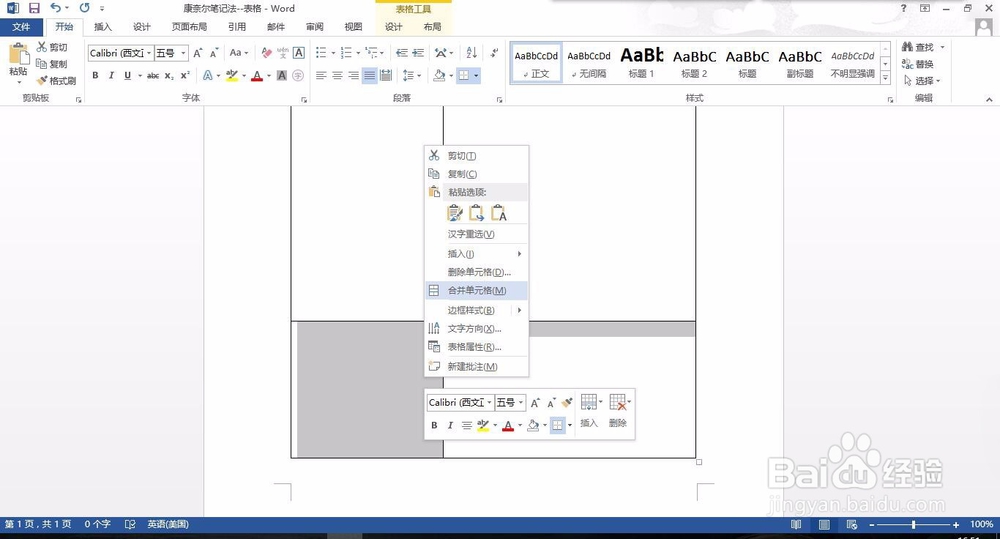Switch to Insert ribbon tab
1000x539 pixels.
point(103,27)
